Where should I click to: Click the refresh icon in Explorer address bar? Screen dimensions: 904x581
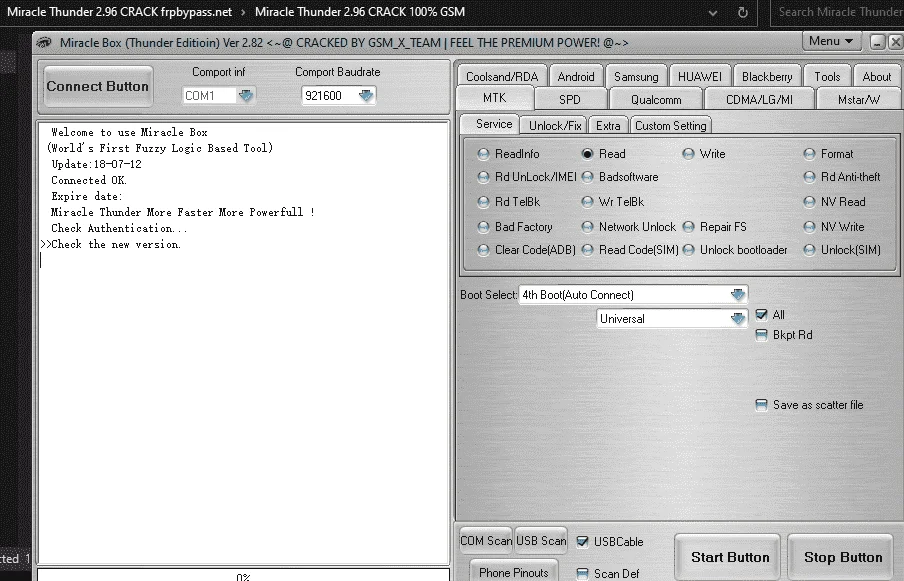(x=743, y=12)
